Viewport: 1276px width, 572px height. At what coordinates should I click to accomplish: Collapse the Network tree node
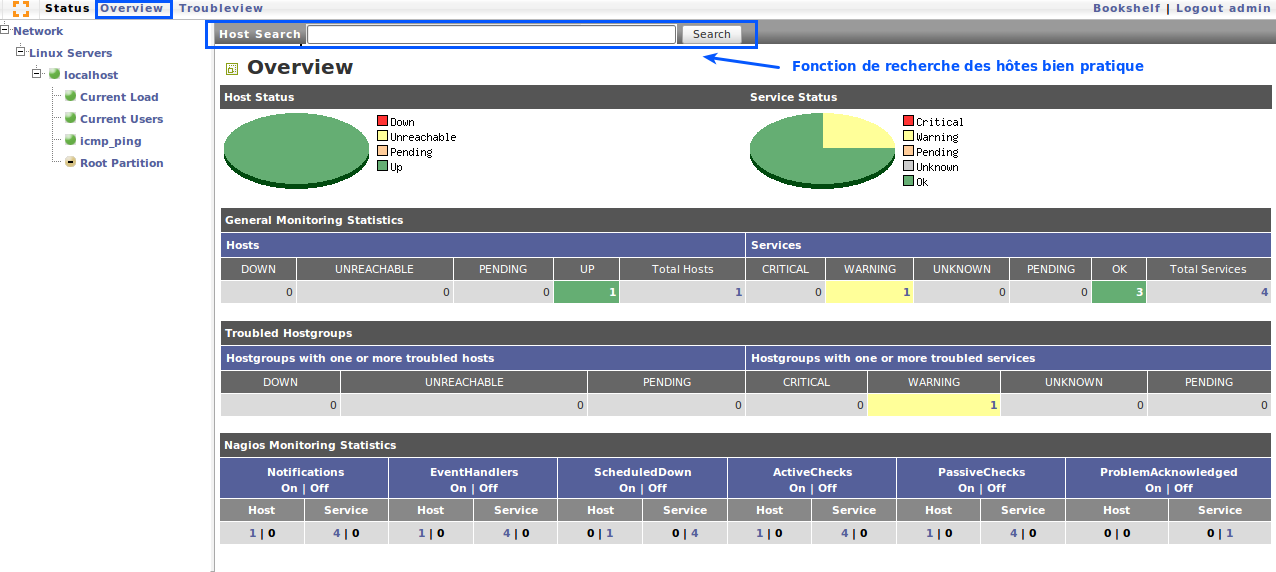(x=6, y=30)
